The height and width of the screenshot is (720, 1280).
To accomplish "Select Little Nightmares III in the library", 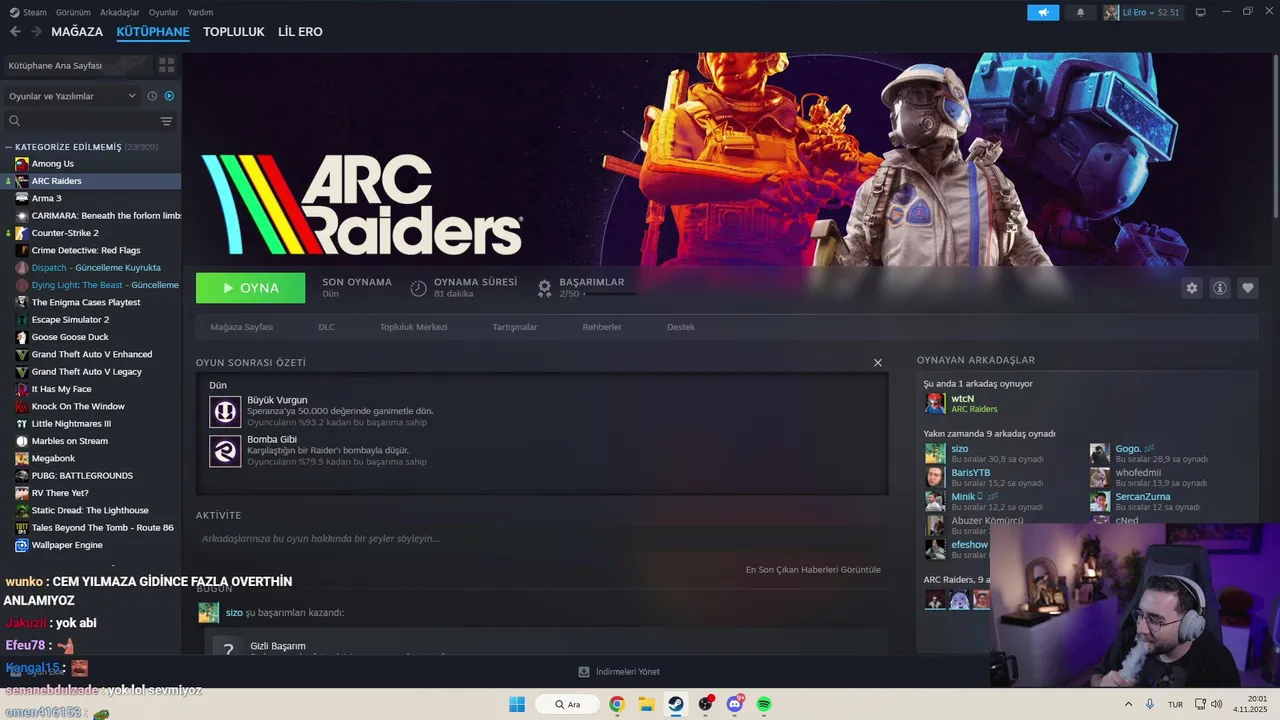I will 71,424.
